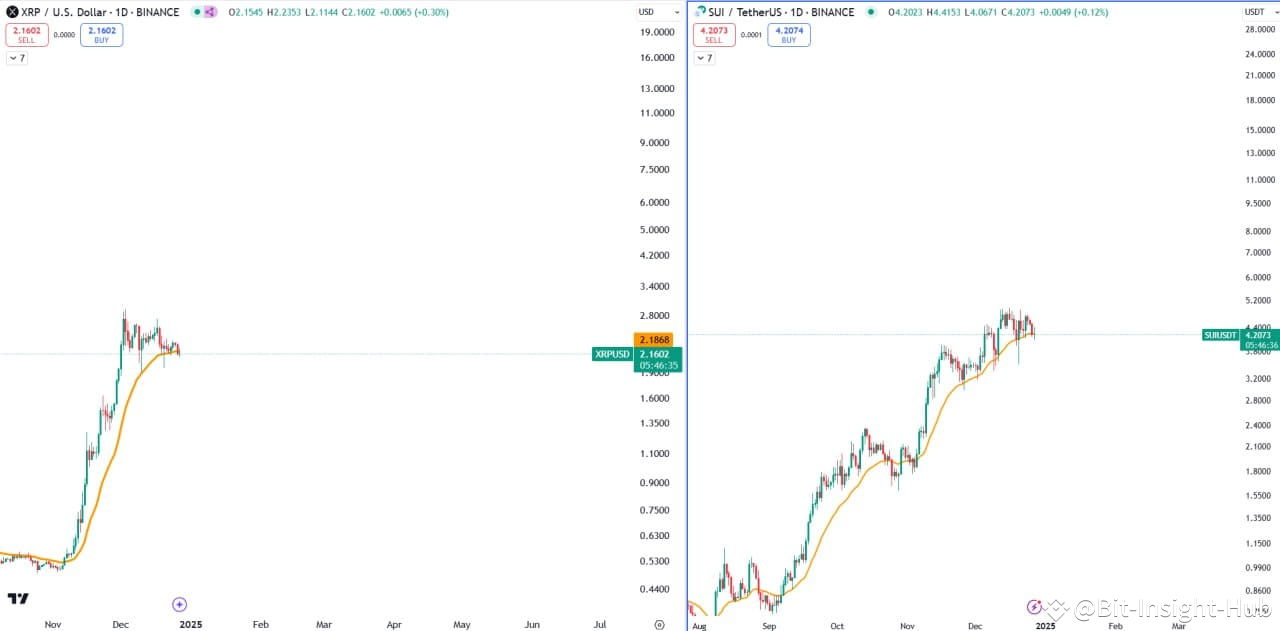Open the USD currency dropdown
This screenshot has width=1280, height=631.
coord(657,12)
